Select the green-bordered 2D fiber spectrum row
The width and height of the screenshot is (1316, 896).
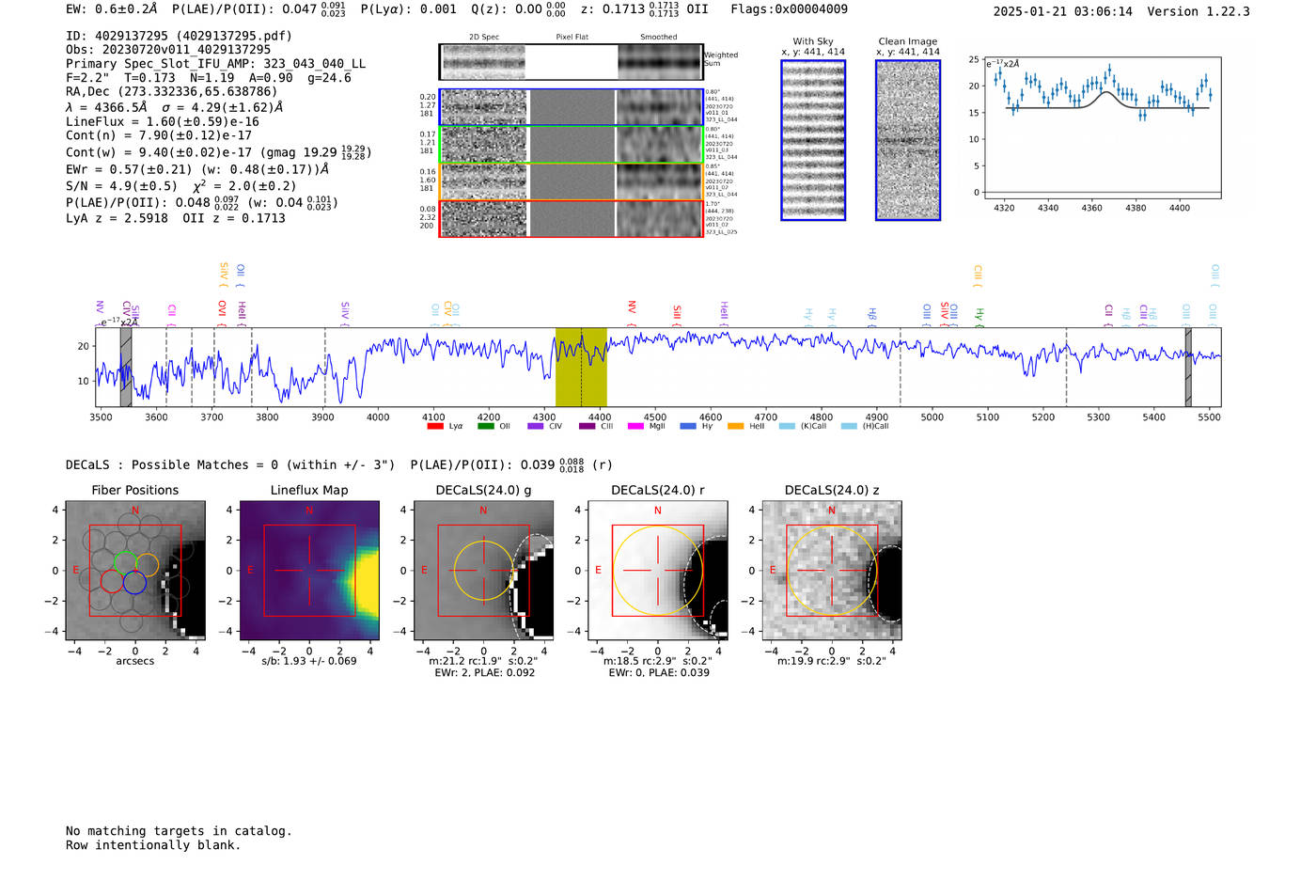pos(571,145)
